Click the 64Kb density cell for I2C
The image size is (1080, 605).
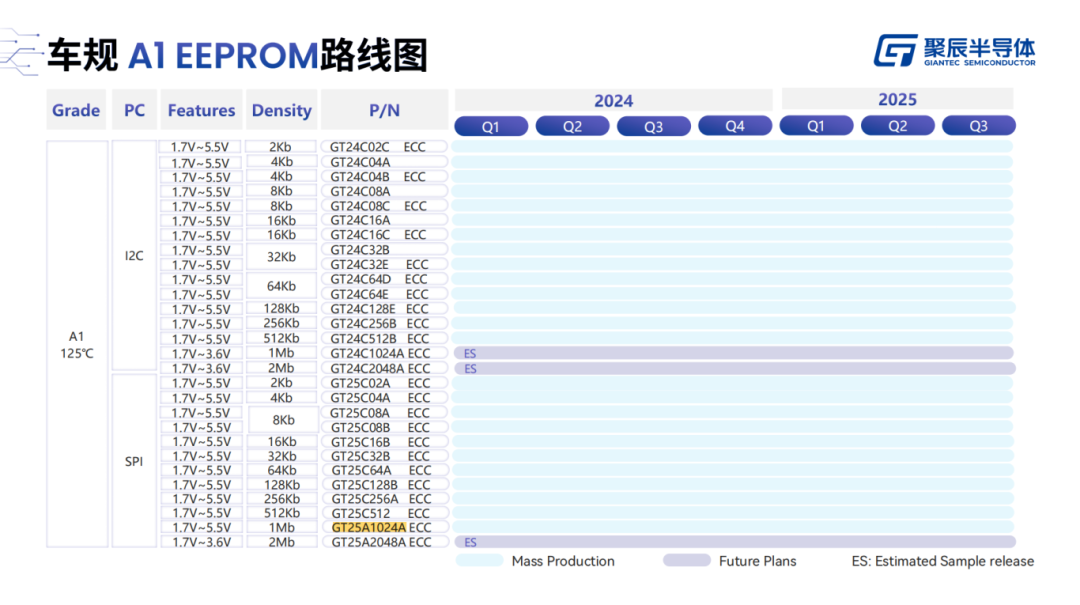coord(281,286)
